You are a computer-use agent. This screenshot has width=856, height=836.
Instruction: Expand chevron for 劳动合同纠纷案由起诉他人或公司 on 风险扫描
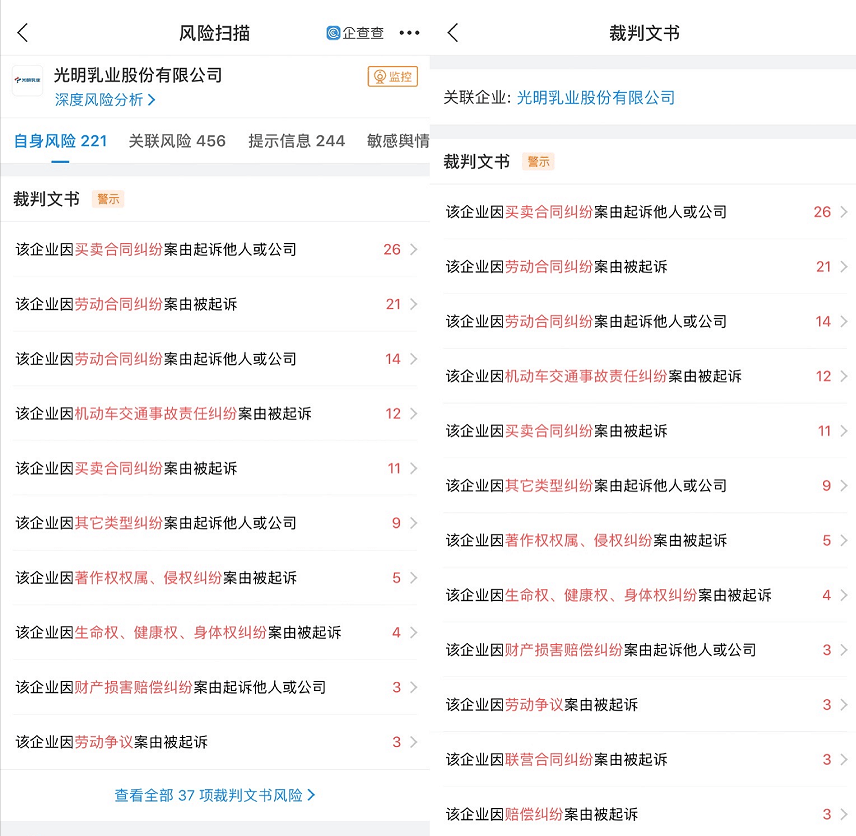414,359
